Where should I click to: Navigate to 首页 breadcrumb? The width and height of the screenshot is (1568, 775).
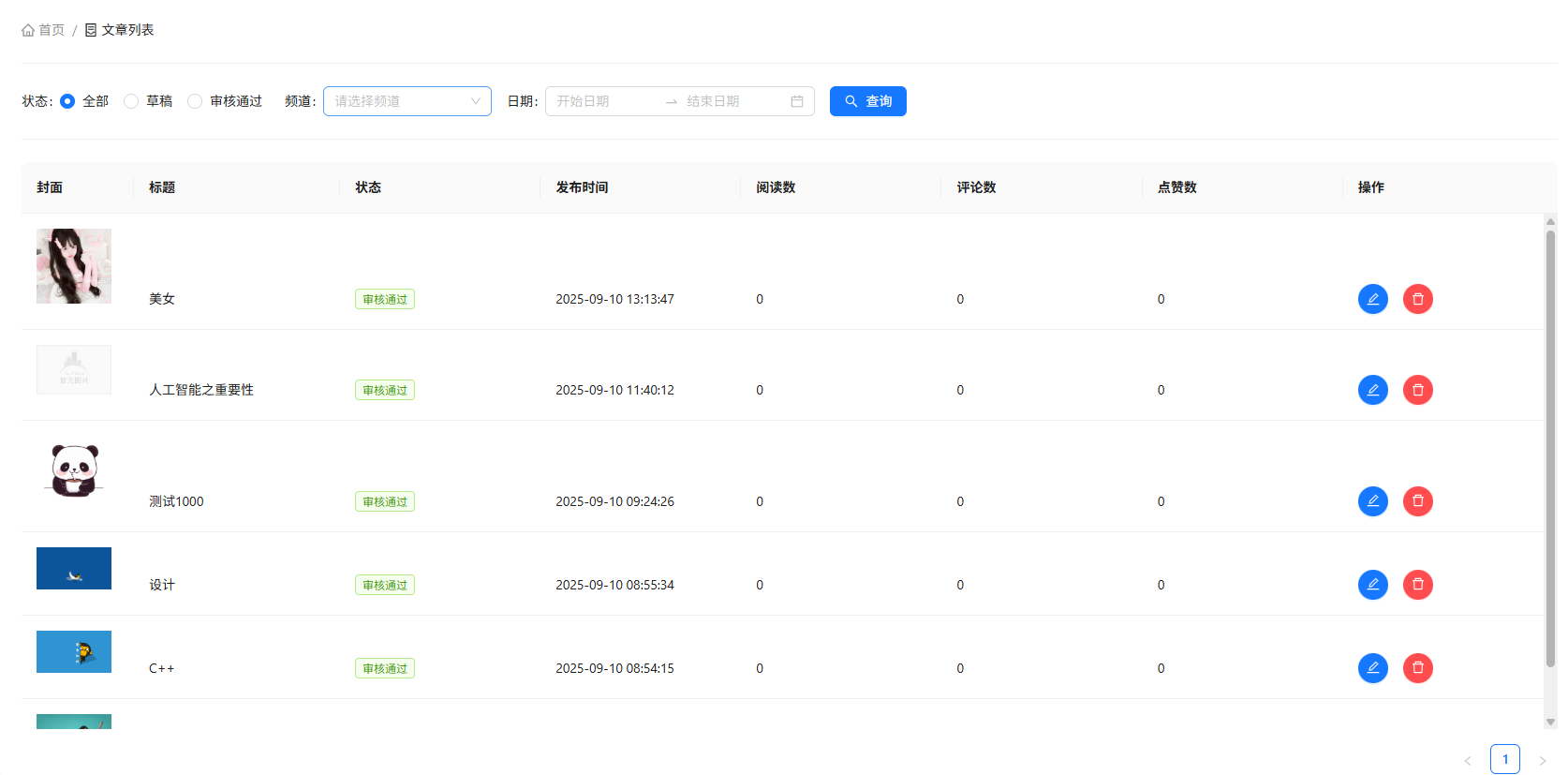pos(43,30)
